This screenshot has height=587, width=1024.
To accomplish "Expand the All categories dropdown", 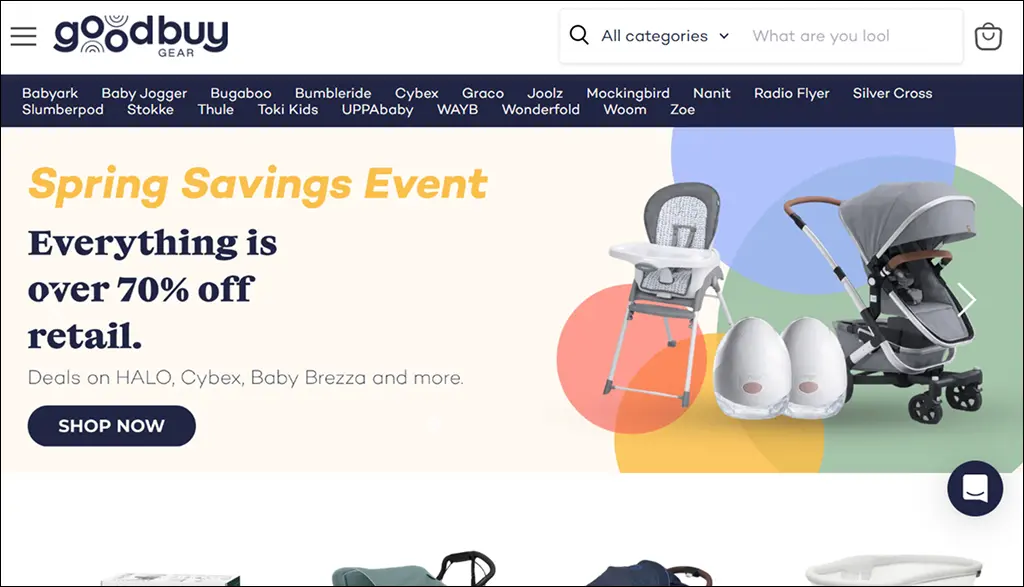I will click(x=665, y=36).
